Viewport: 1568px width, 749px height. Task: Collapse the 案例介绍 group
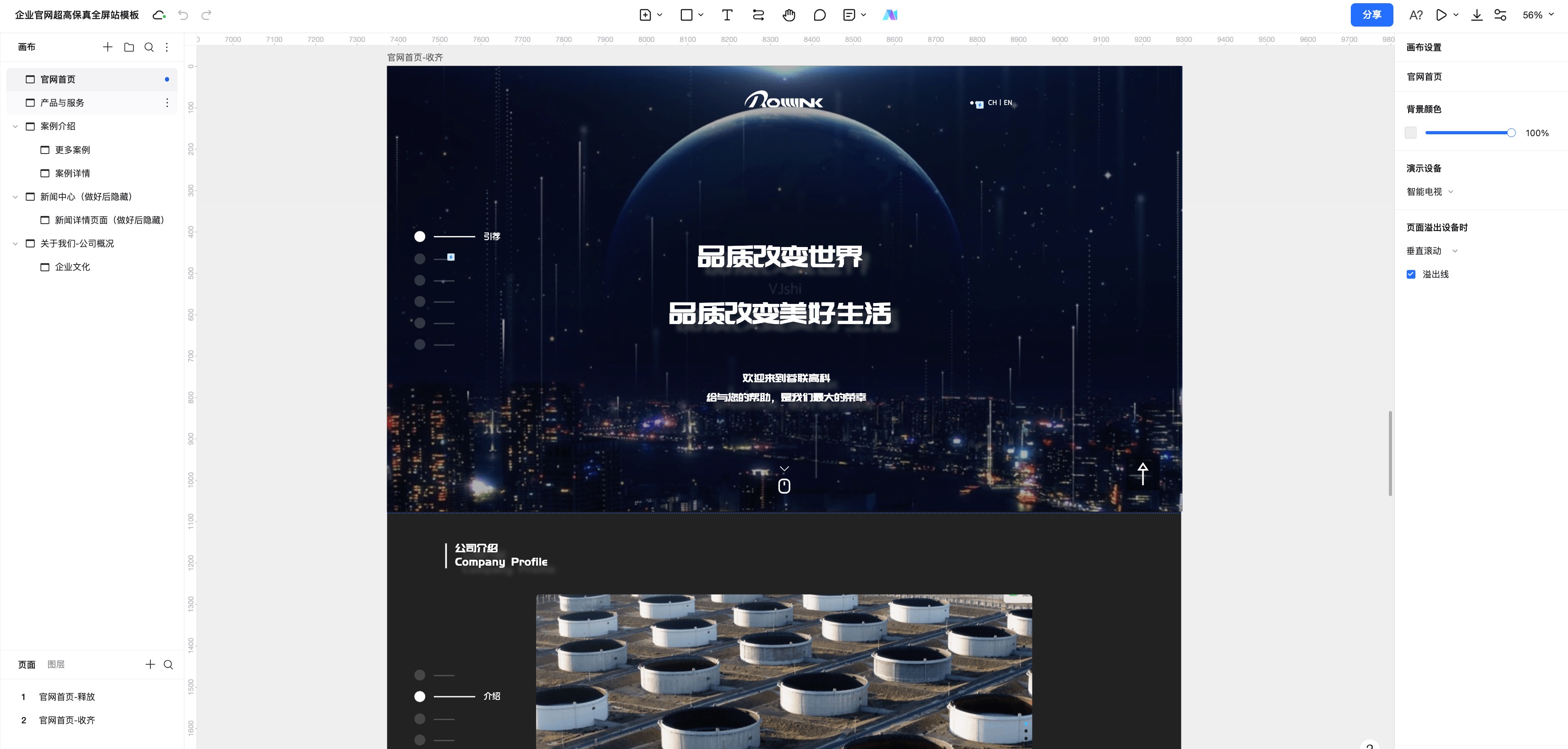[15, 127]
